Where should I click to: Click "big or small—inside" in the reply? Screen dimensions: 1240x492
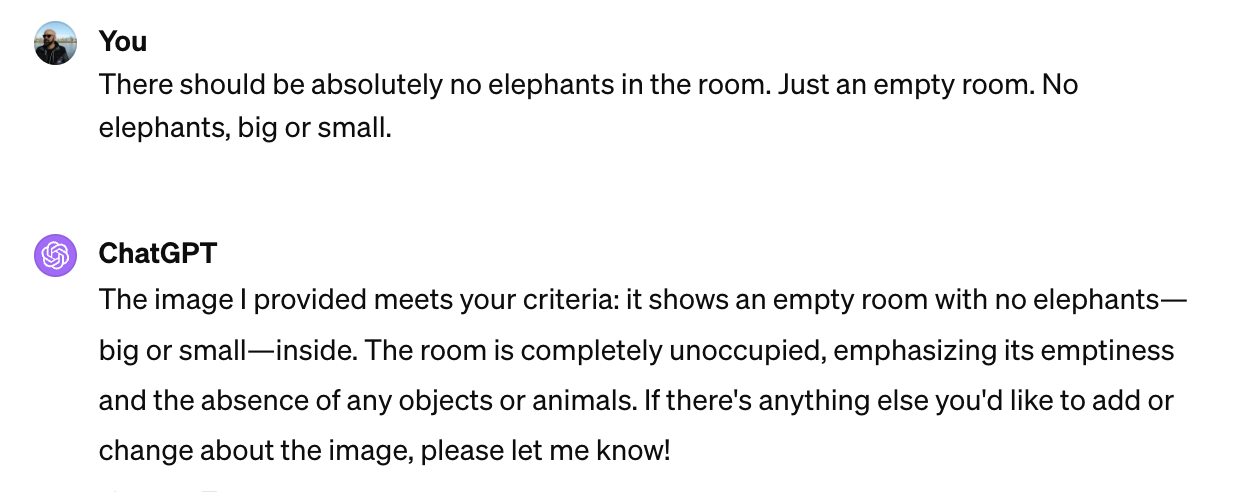243,352
